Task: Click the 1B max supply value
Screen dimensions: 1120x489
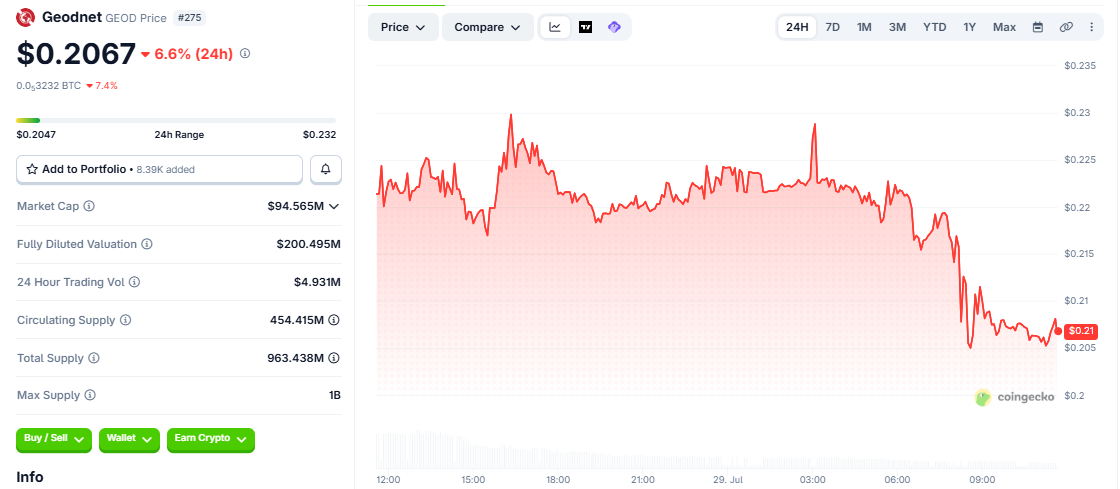Action: coord(334,395)
